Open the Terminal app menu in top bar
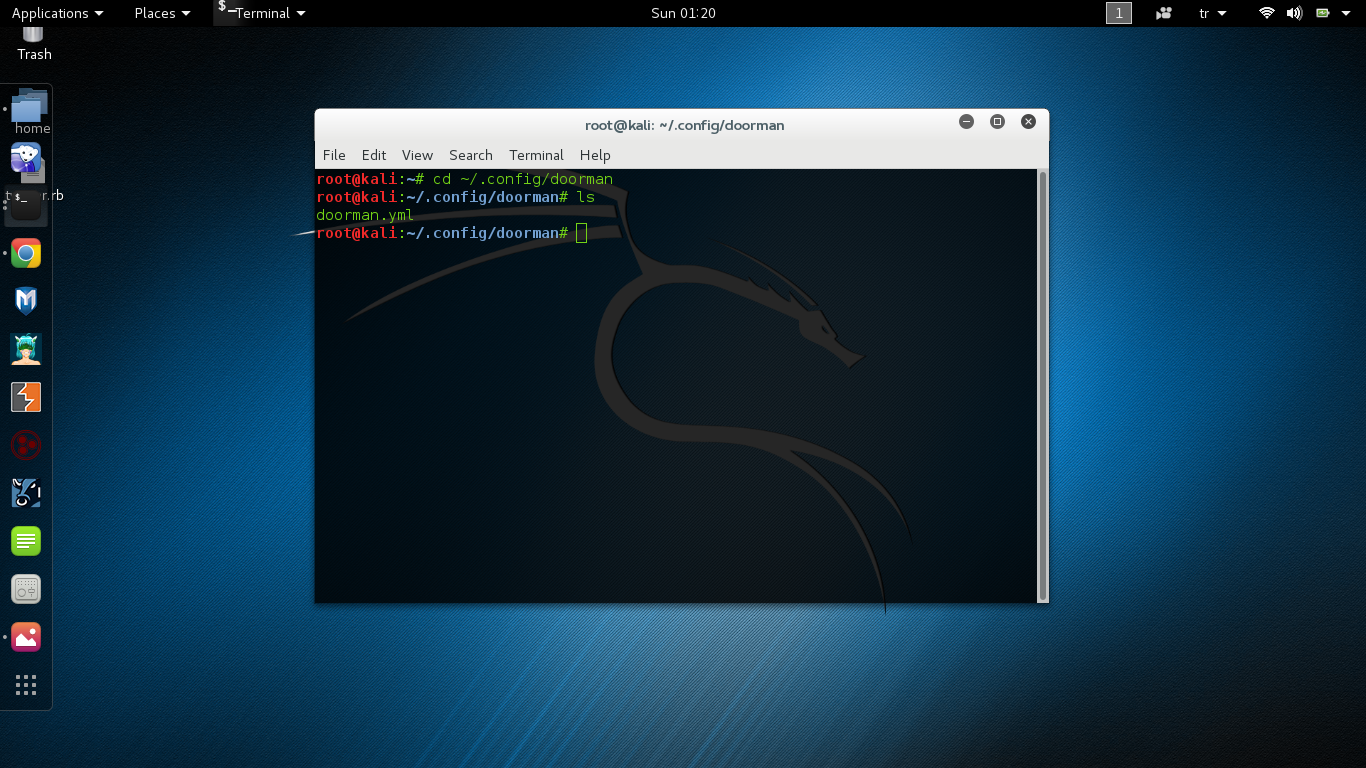Image resolution: width=1366 pixels, height=768 pixels. (262, 13)
